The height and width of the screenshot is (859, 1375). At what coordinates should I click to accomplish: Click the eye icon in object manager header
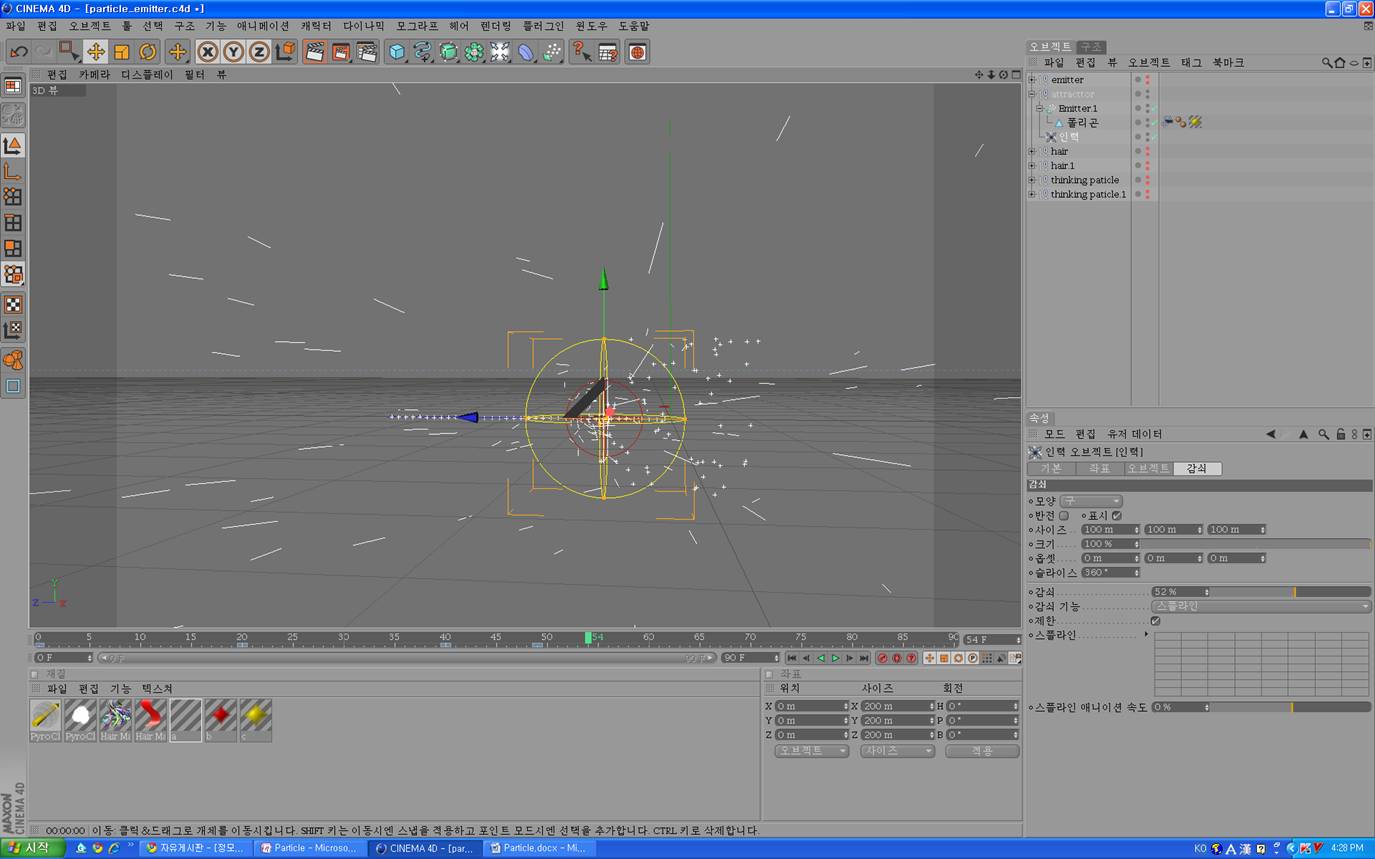coord(1354,63)
